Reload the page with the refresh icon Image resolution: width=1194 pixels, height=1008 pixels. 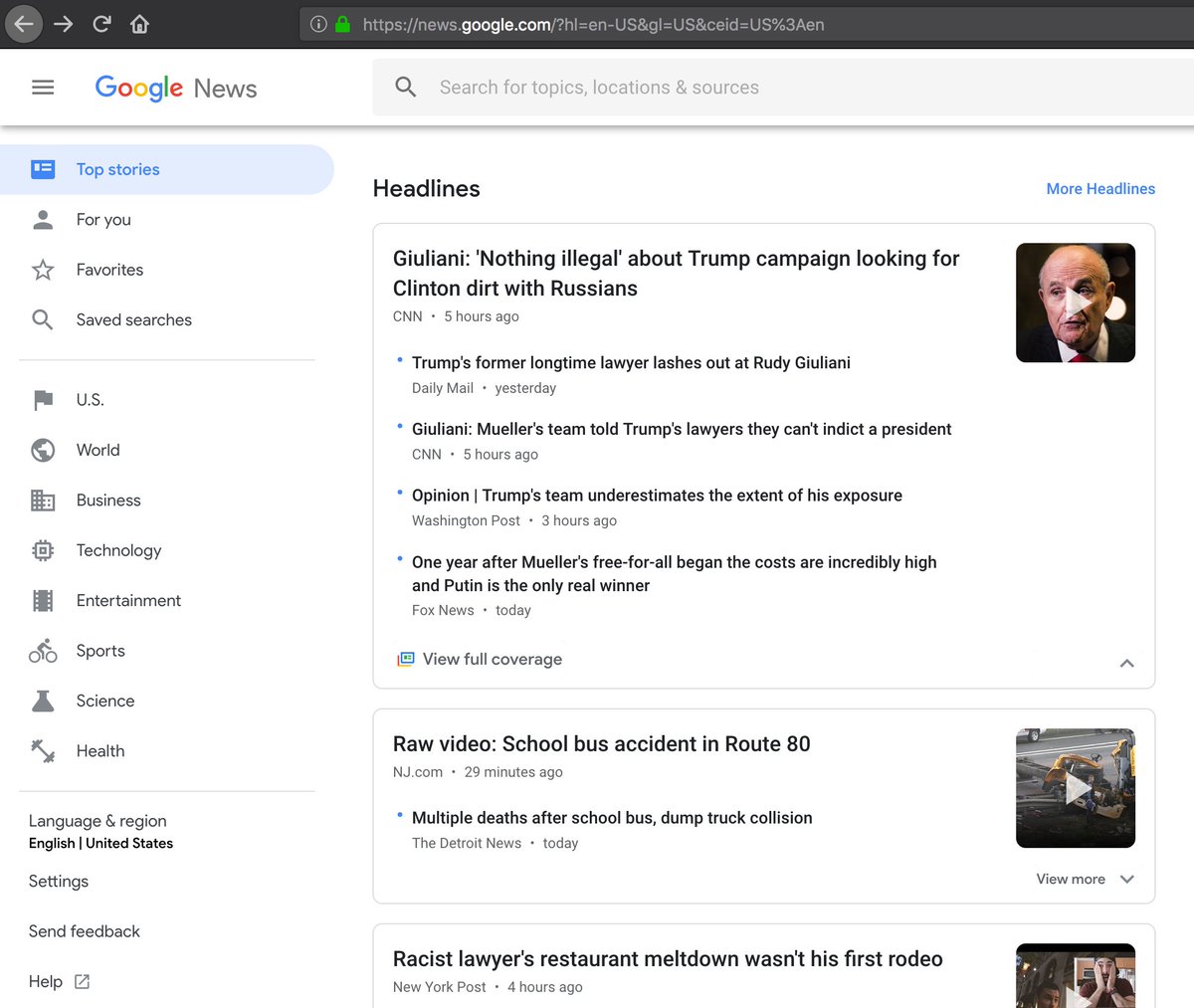click(x=101, y=24)
